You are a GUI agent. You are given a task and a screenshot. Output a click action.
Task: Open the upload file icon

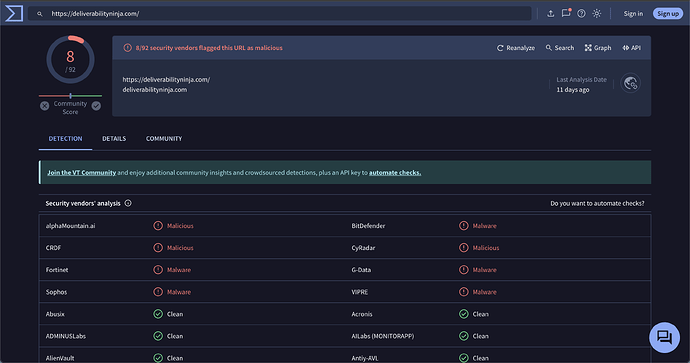tap(551, 14)
